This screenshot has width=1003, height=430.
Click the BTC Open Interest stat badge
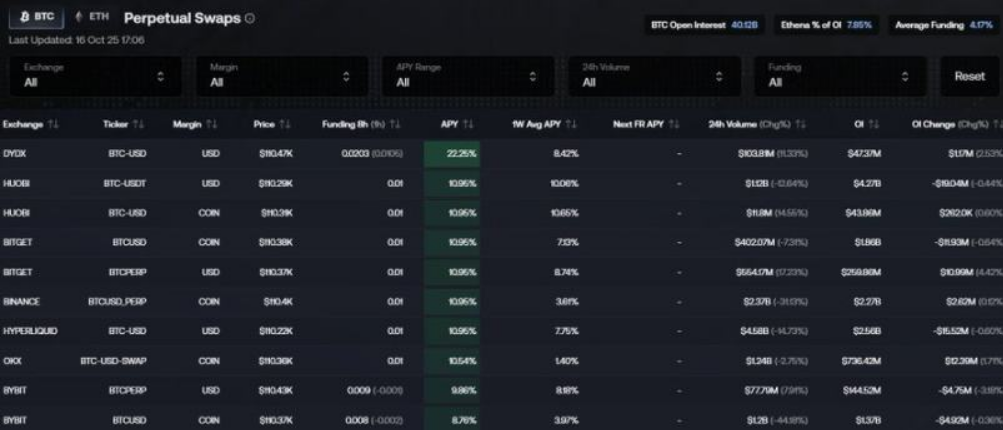(x=704, y=25)
